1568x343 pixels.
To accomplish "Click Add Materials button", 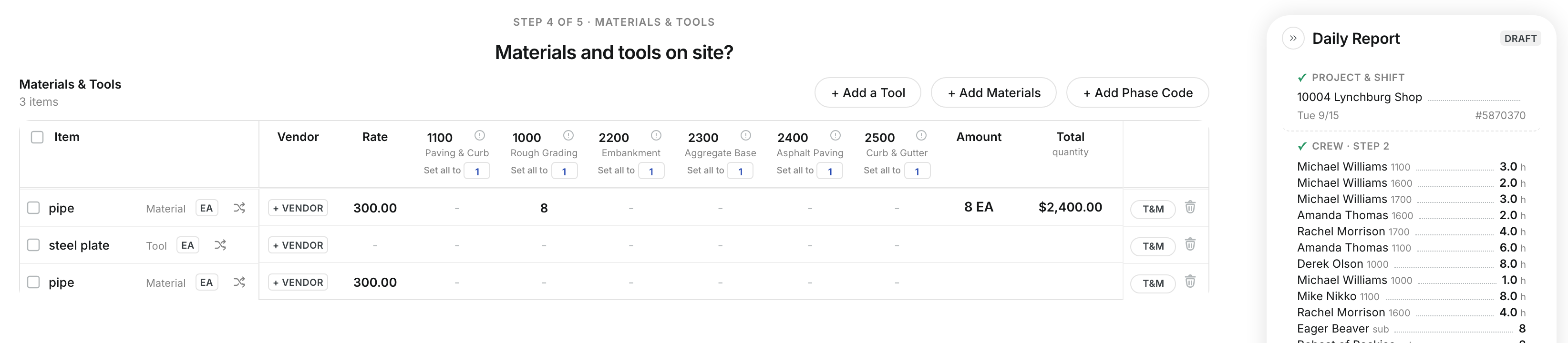I will tap(994, 92).
